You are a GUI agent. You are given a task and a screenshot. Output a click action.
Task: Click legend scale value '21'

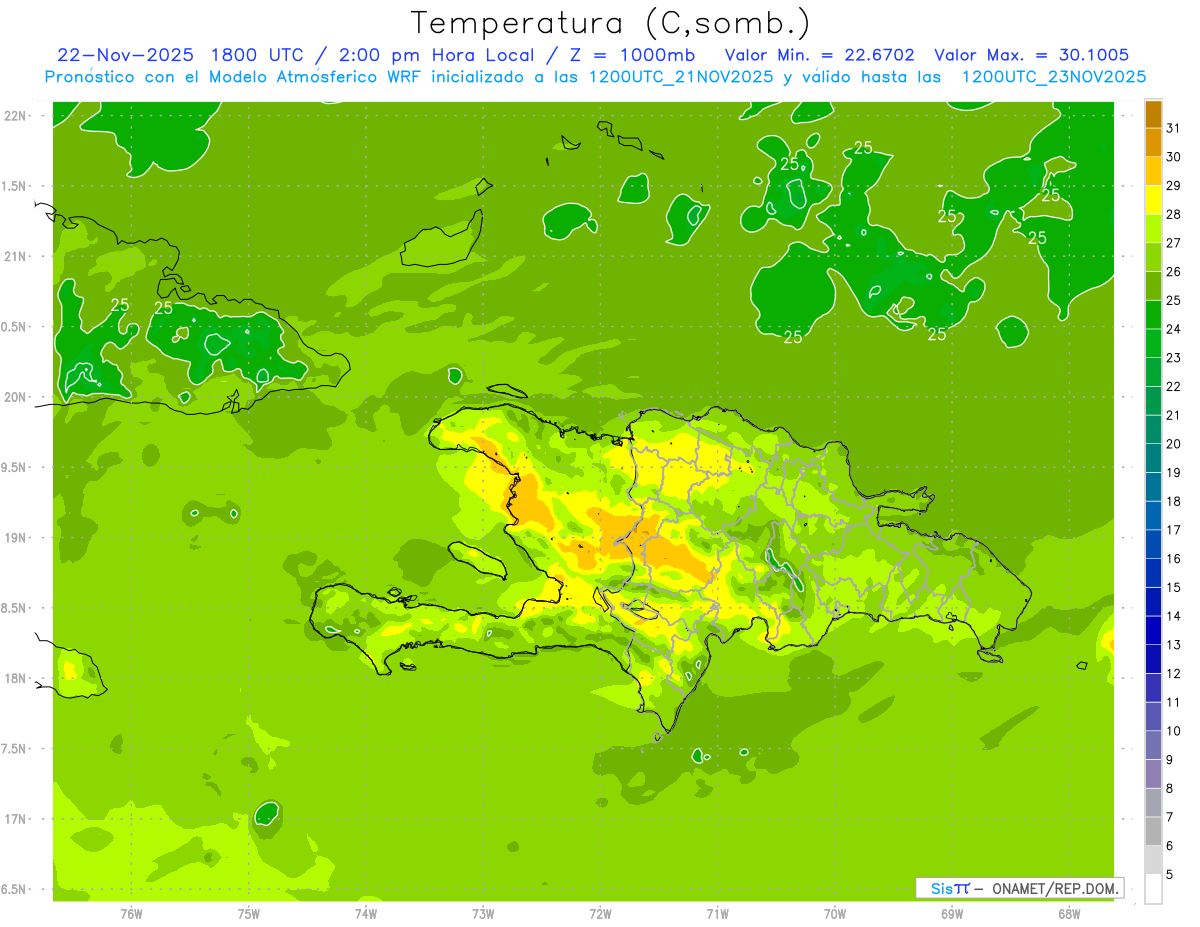coord(1173,416)
